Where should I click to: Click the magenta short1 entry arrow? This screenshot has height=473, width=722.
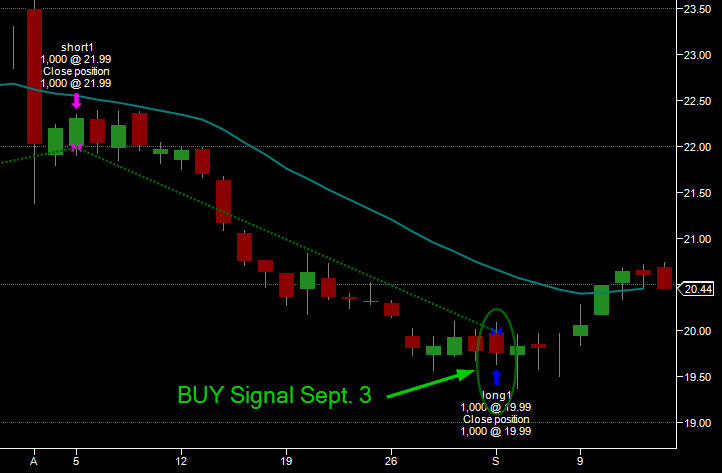(x=76, y=101)
